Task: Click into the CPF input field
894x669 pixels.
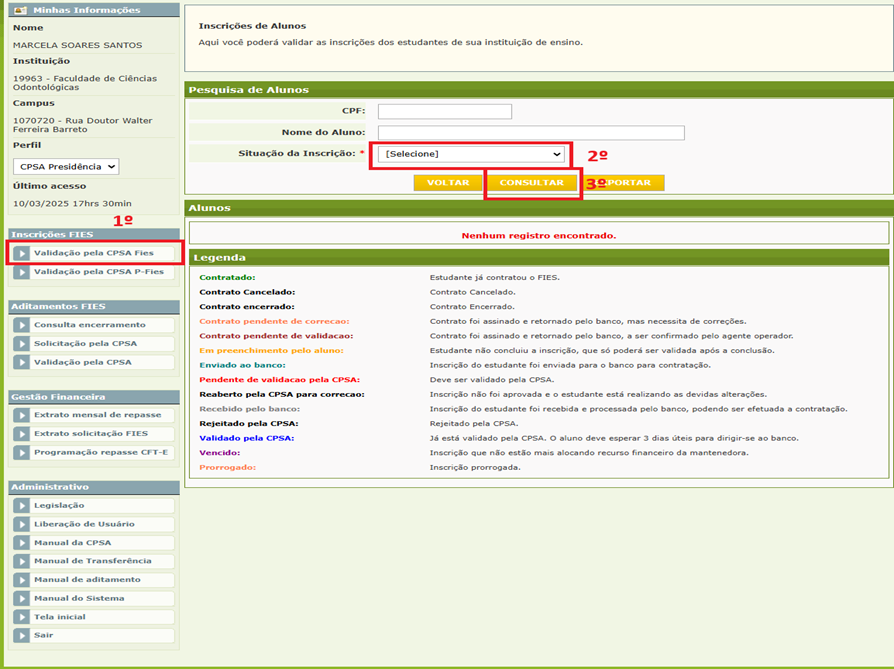Action: pyautogui.click(x=444, y=112)
